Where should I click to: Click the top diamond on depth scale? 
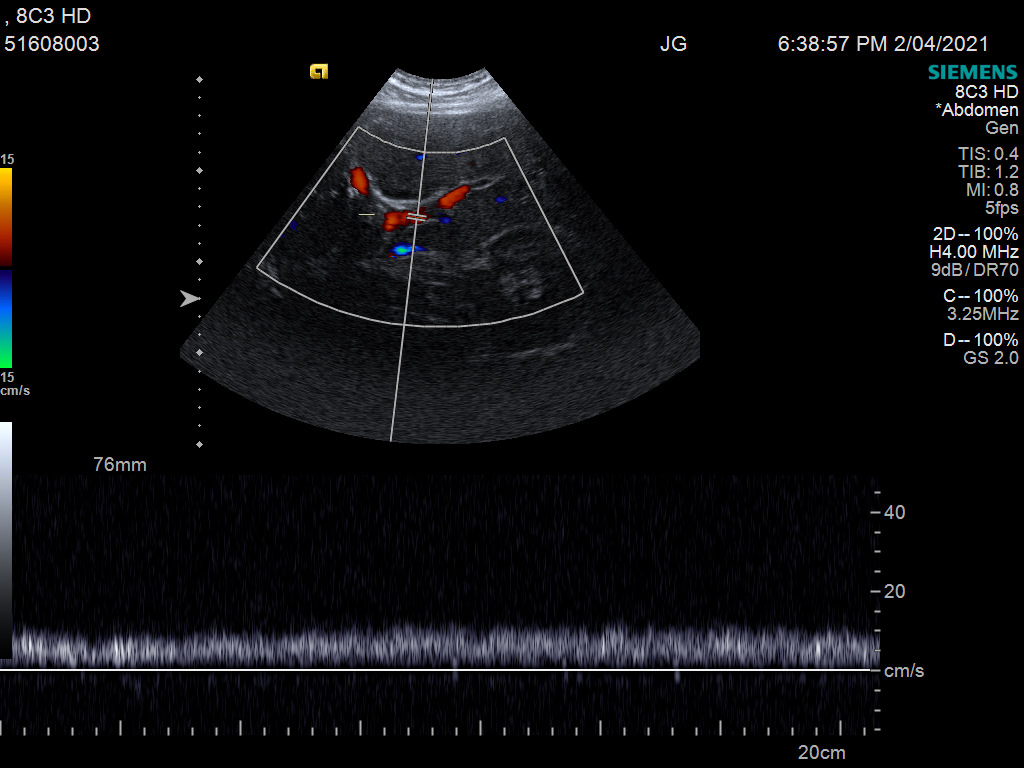tap(199, 79)
